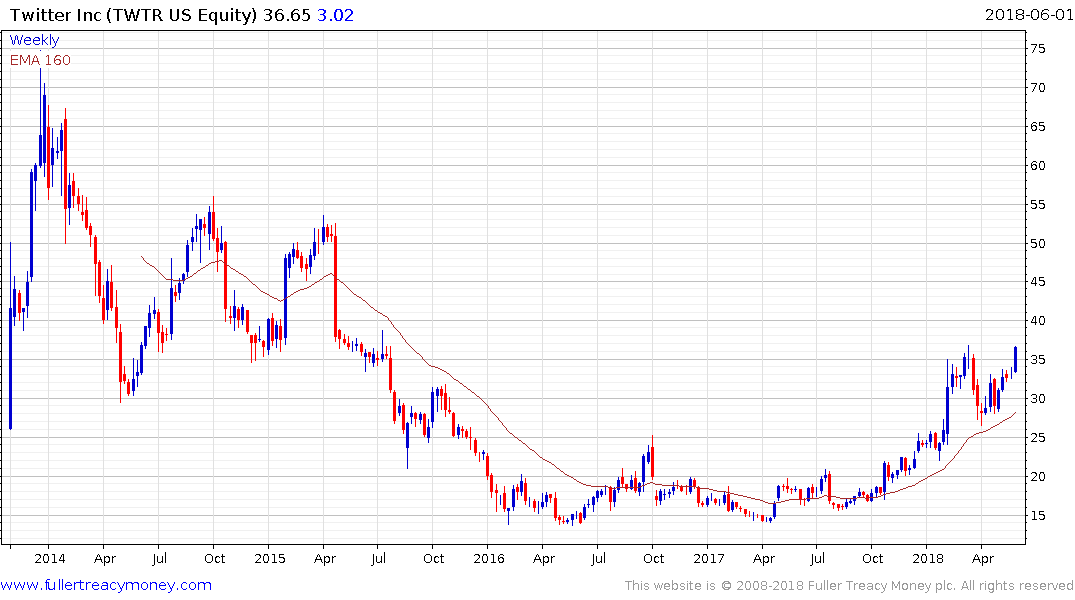1075x600 pixels.
Task: Click the tall blue February 2018 candle
Action: click(947, 400)
